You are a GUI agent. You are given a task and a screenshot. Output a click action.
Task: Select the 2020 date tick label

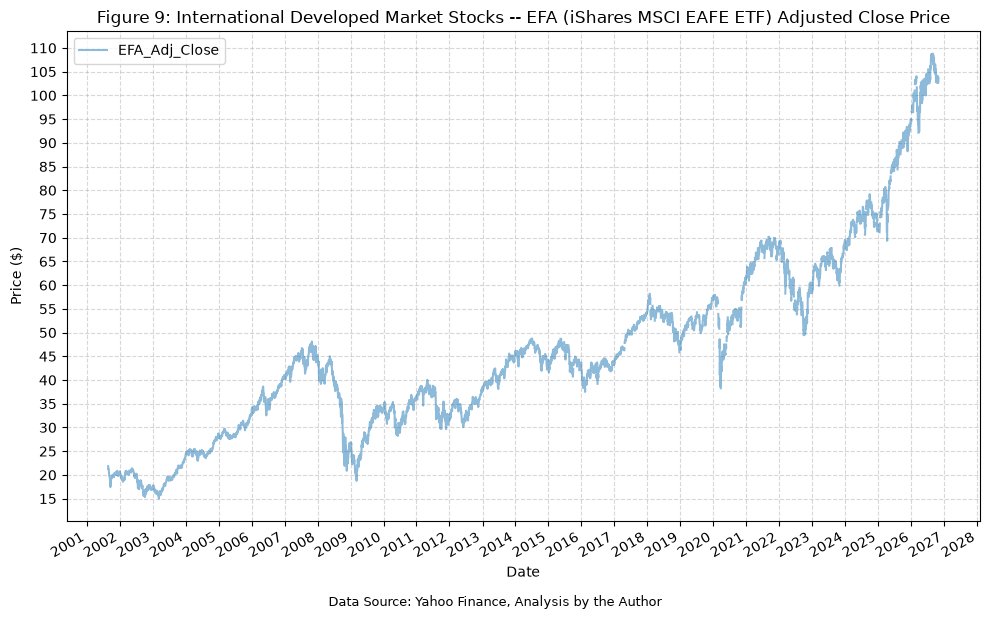pyautogui.click(x=693, y=543)
